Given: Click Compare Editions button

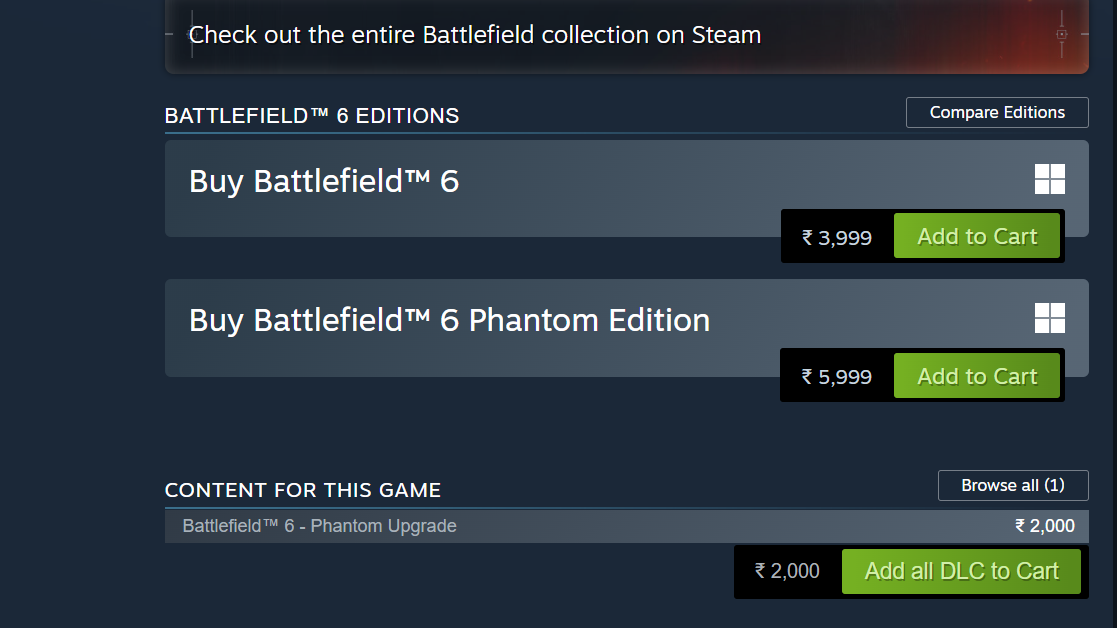Looking at the screenshot, I should click(x=997, y=112).
